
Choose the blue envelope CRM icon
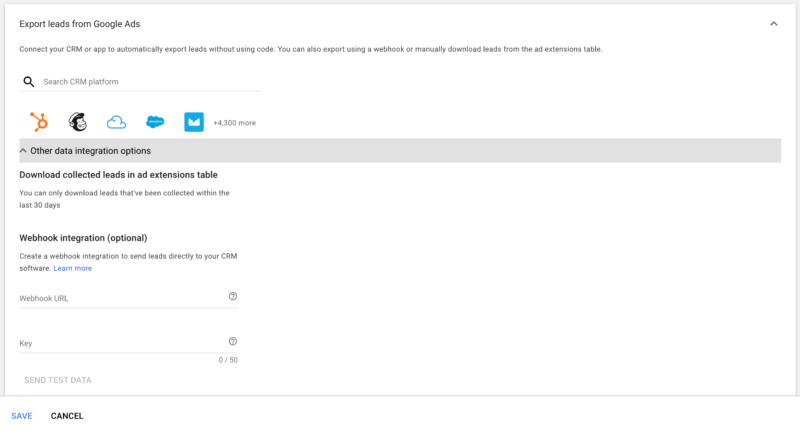[x=194, y=122]
